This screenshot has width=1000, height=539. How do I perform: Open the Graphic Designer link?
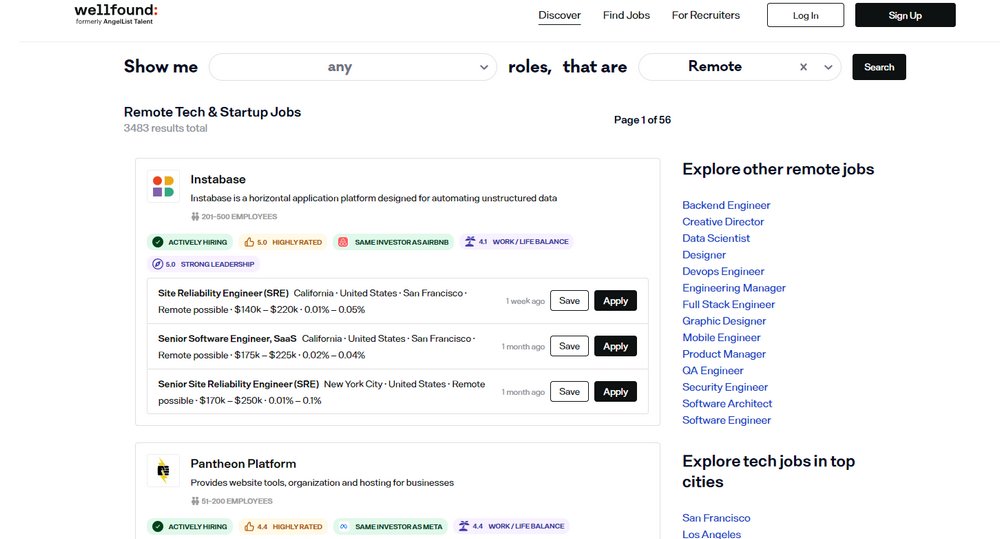click(x=724, y=321)
